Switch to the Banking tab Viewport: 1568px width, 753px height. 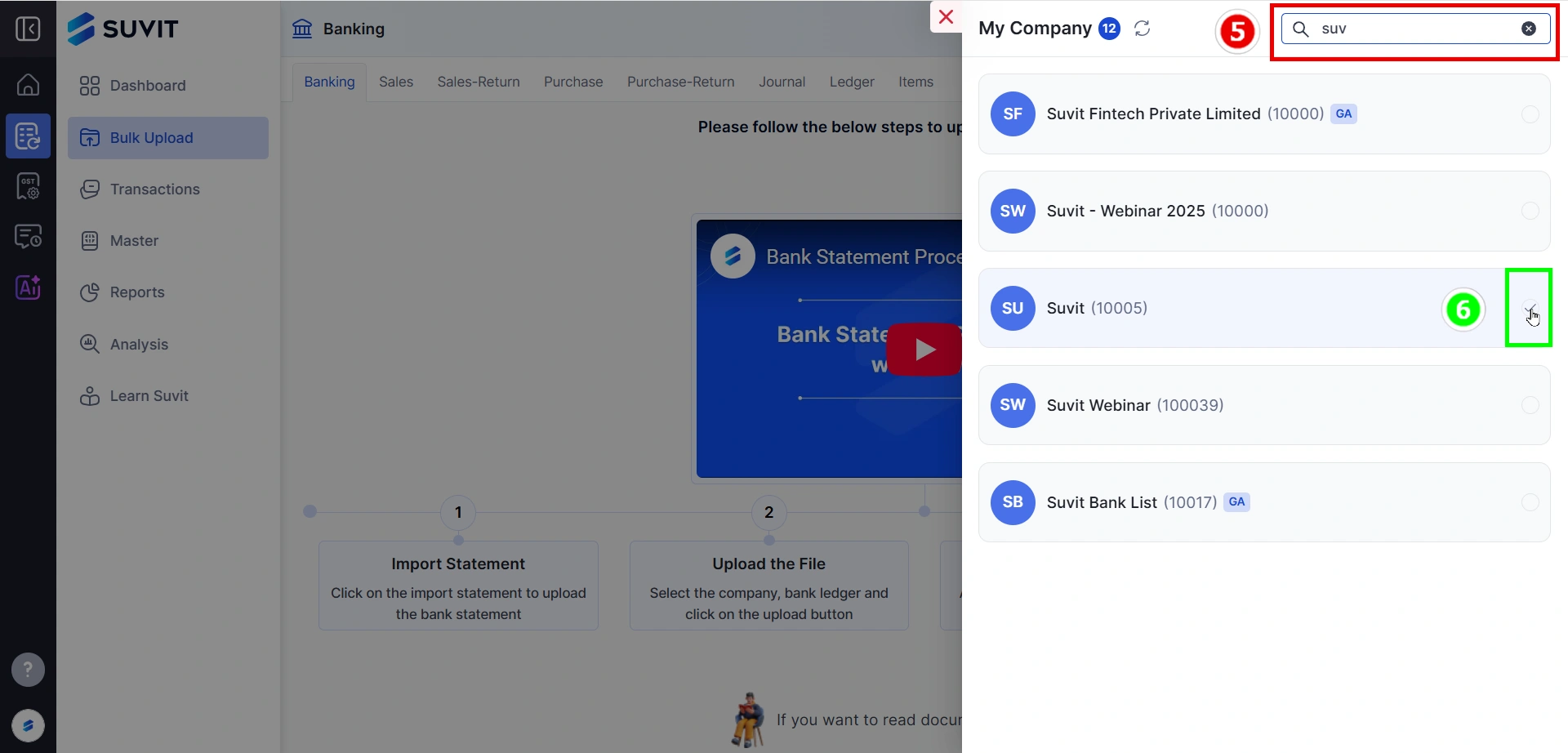click(330, 82)
